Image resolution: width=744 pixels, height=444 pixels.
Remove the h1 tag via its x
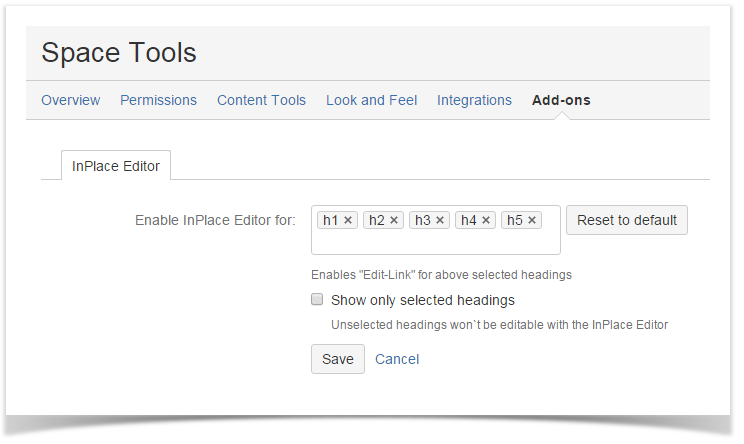tap(348, 220)
